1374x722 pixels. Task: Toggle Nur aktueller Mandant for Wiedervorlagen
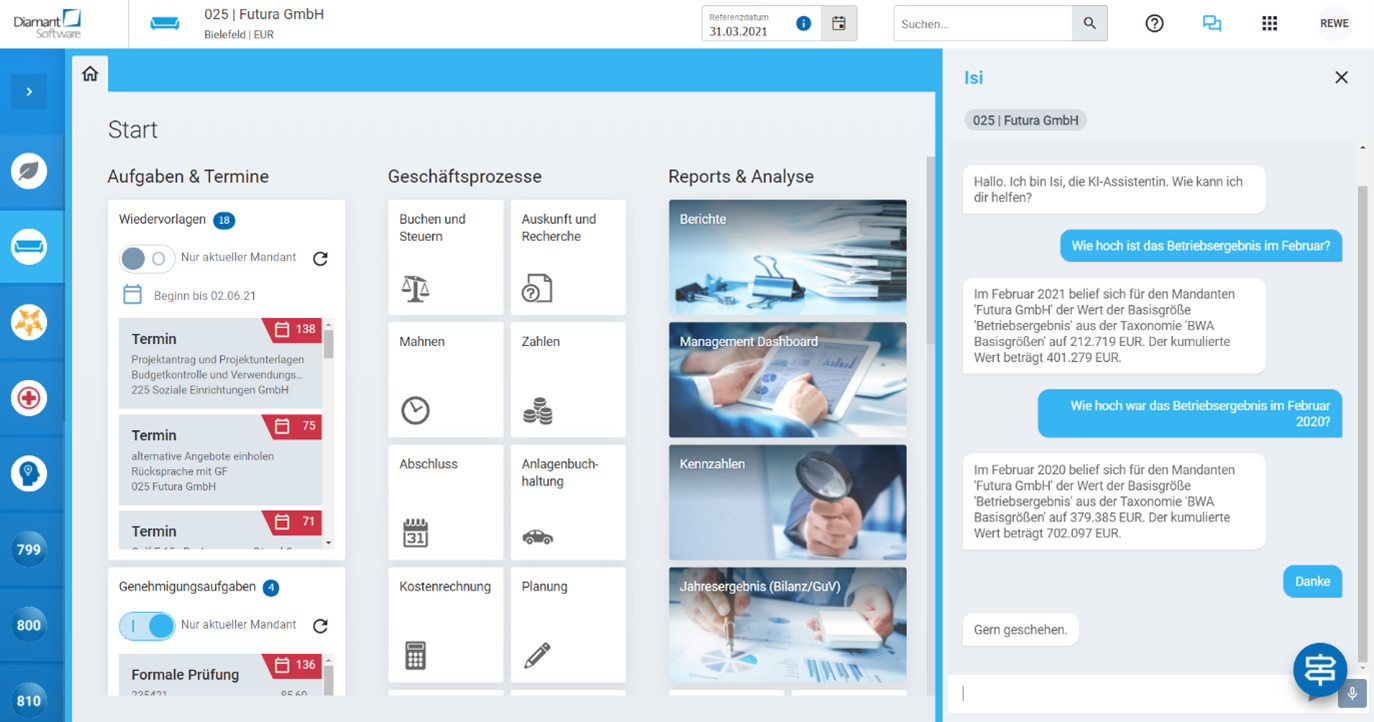tap(147, 258)
